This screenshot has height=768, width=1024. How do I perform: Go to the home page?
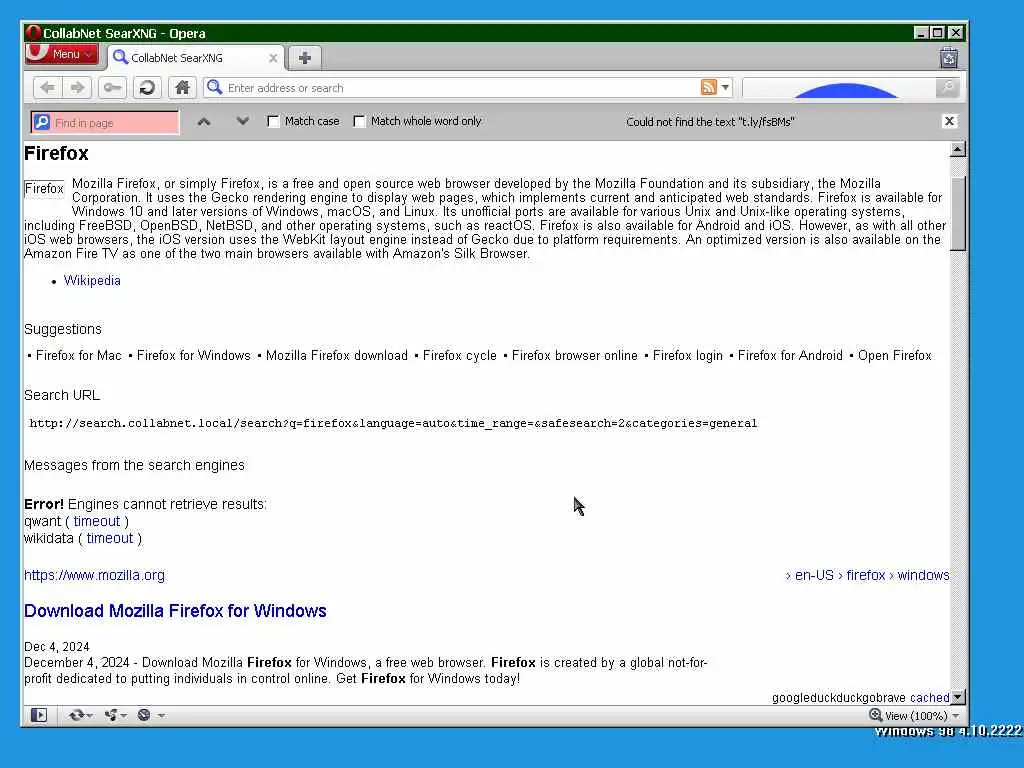click(x=182, y=88)
